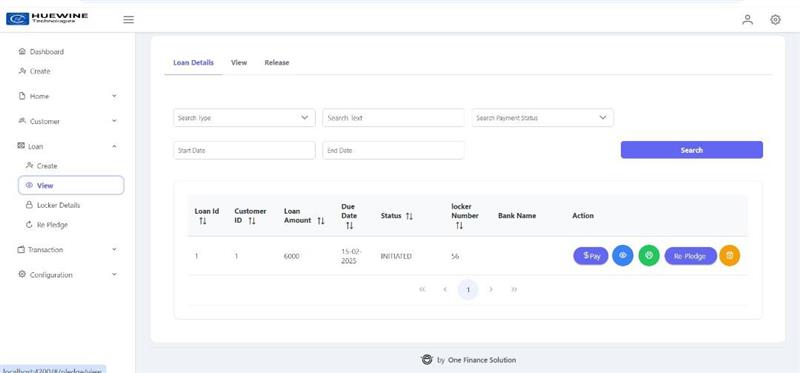Click the green print icon in Action
Screen dimensions: 800x373
(649, 256)
